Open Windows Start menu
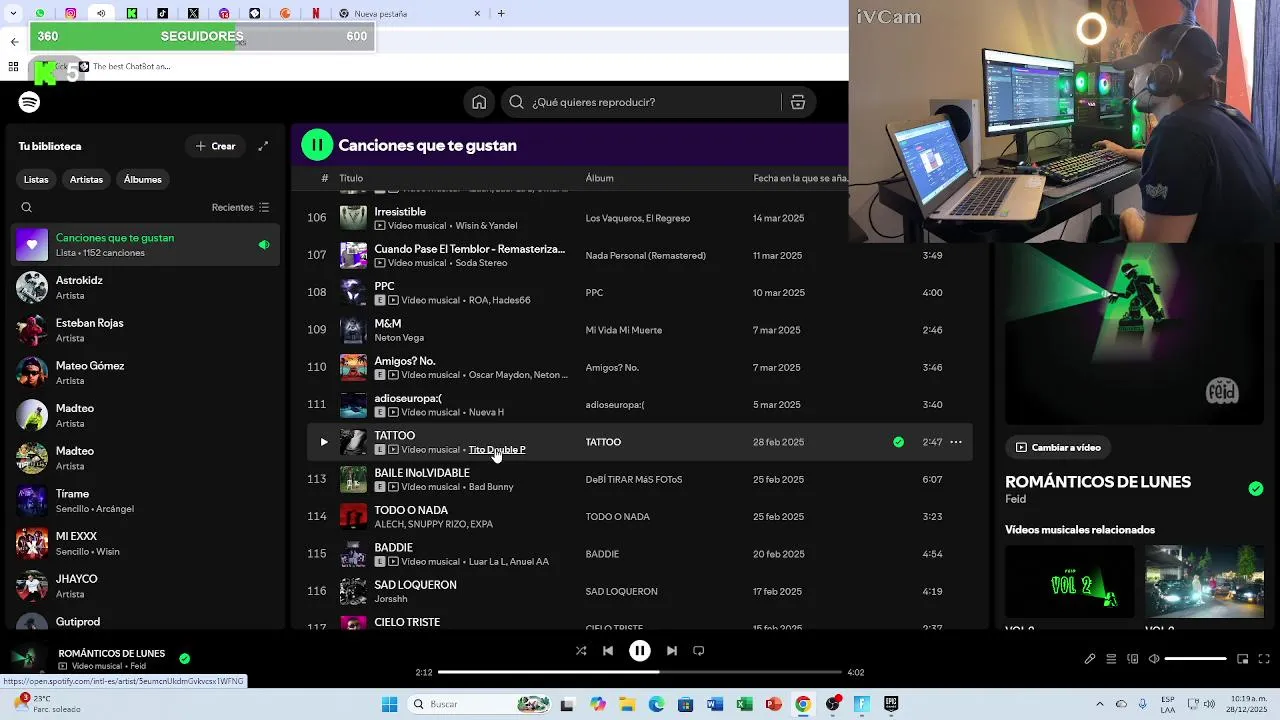1280x720 pixels. pos(389,705)
